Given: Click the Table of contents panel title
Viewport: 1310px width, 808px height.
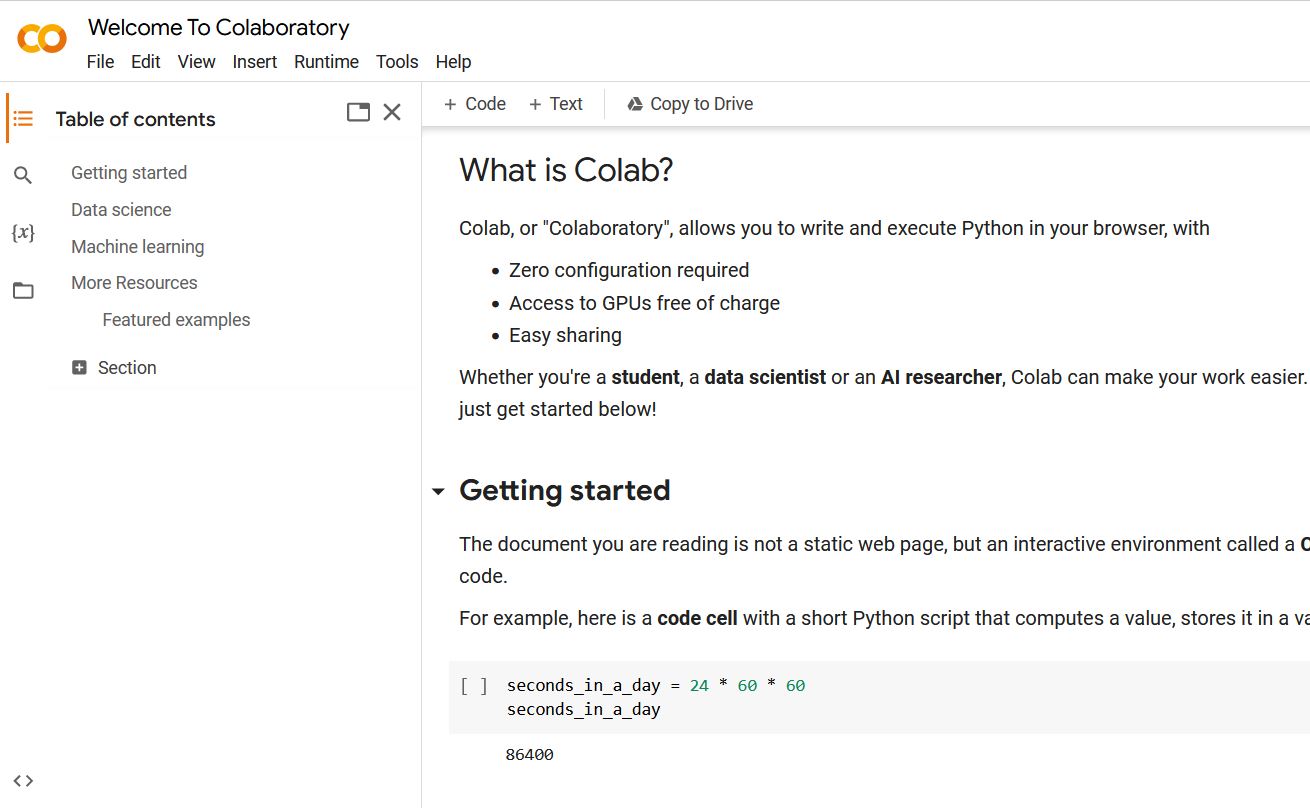Looking at the screenshot, I should (x=135, y=119).
